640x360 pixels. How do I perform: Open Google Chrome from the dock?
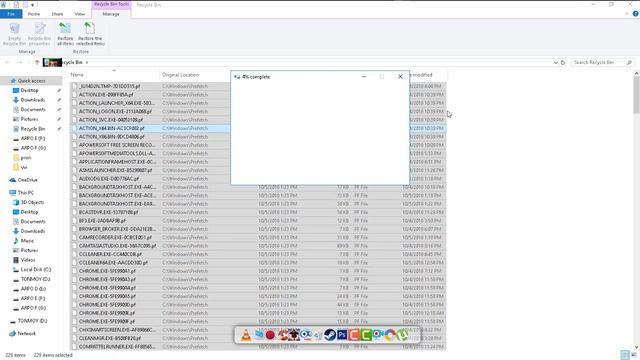tap(390, 335)
